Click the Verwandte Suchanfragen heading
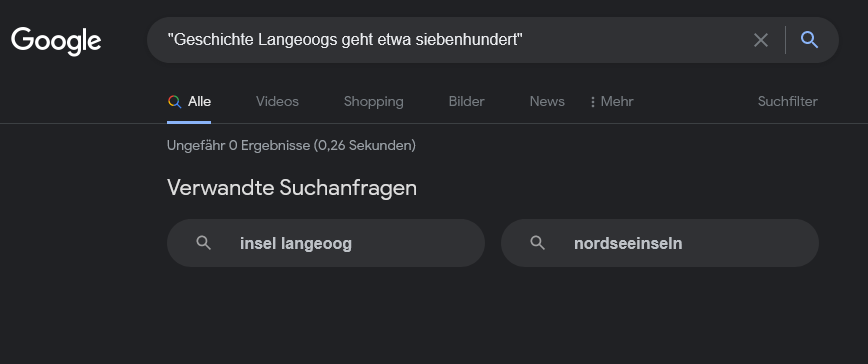 pyautogui.click(x=292, y=188)
